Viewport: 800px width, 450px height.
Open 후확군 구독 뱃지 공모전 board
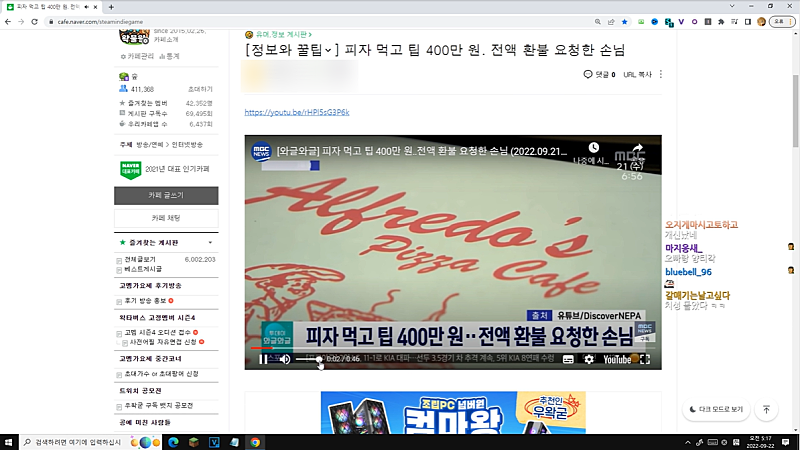coord(159,406)
